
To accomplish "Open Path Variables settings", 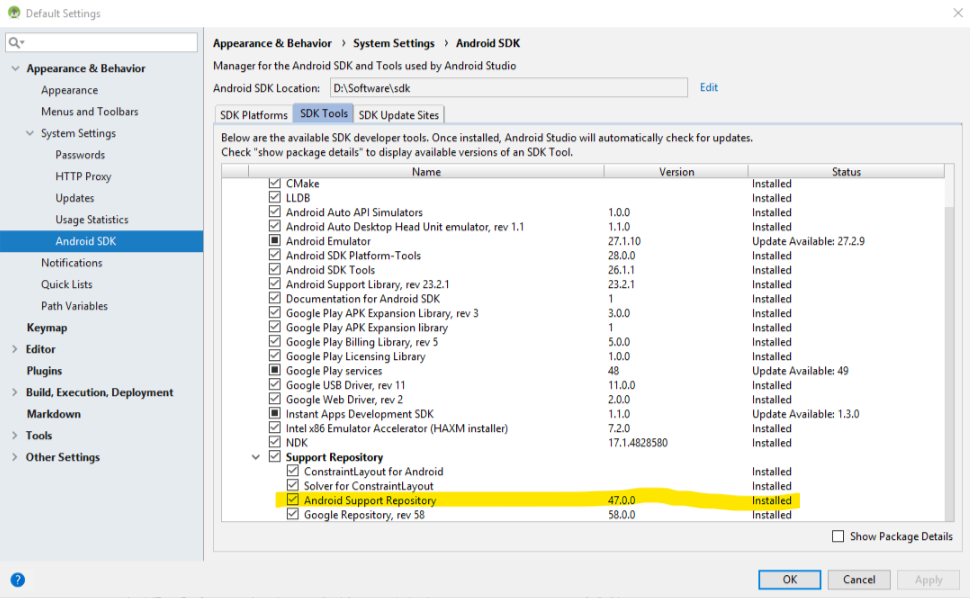I will [74, 306].
